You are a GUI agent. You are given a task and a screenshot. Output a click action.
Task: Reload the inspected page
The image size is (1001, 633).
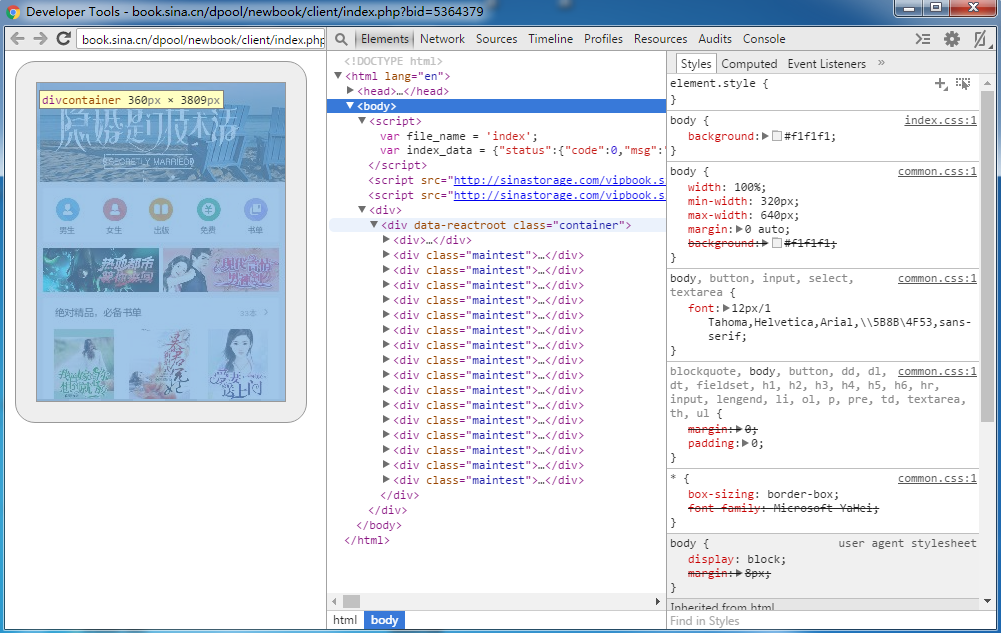(63, 39)
